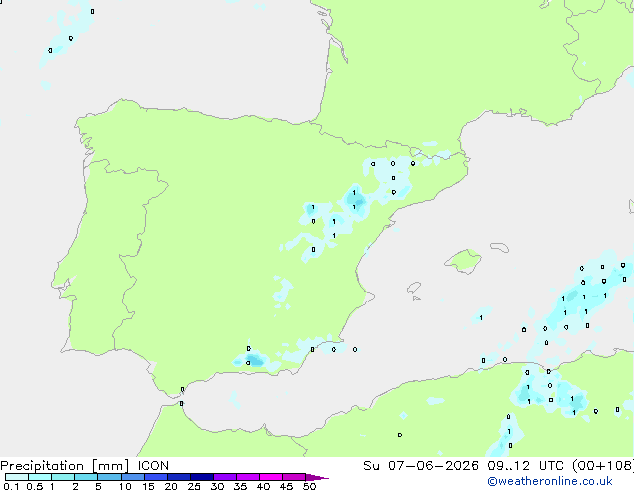This screenshot has height=490, width=634.
Task: Click the 20–25 mm dark blue legend swatch
Action: point(179,477)
